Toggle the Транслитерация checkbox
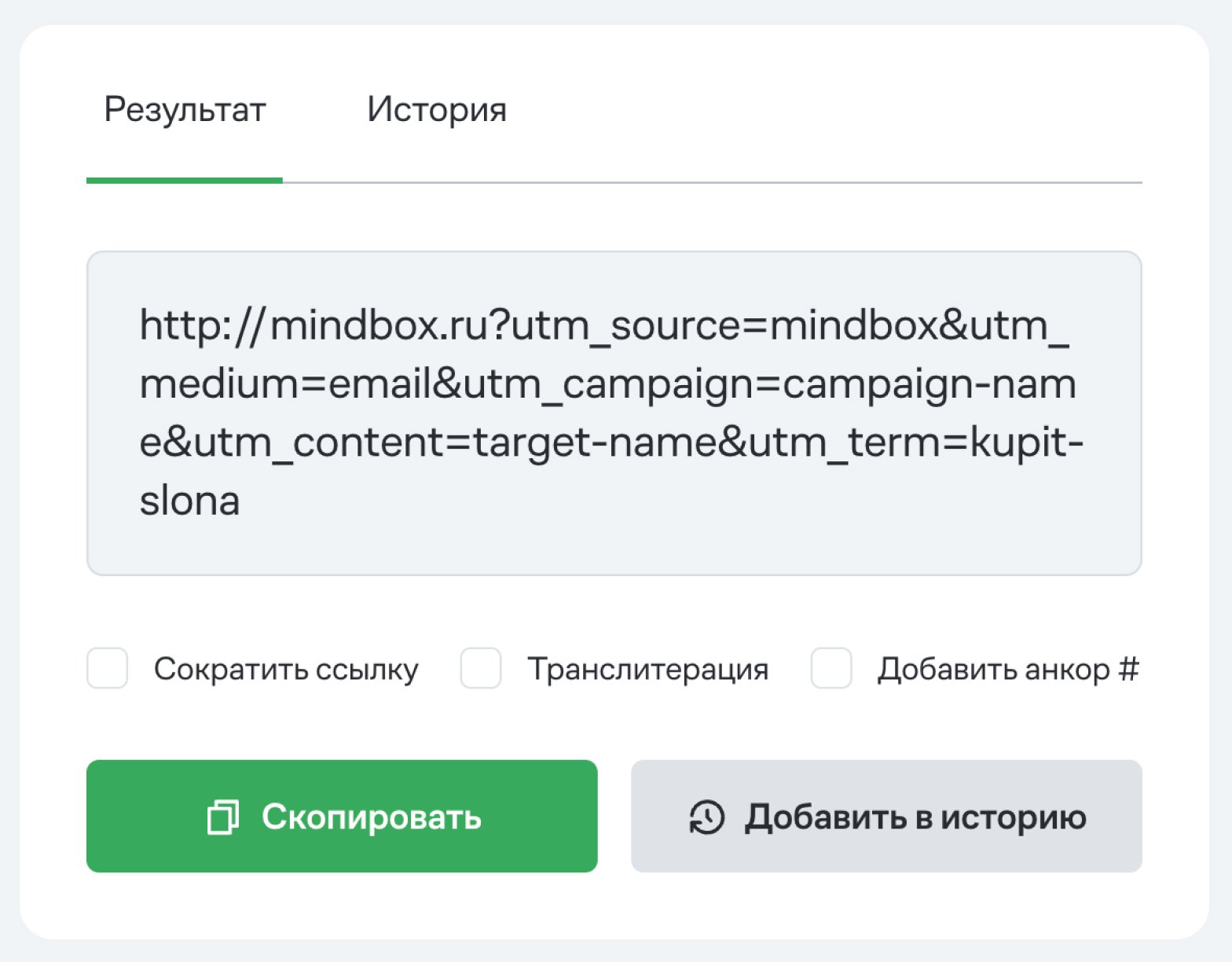The width and height of the screenshot is (1232, 962). pos(481,669)
